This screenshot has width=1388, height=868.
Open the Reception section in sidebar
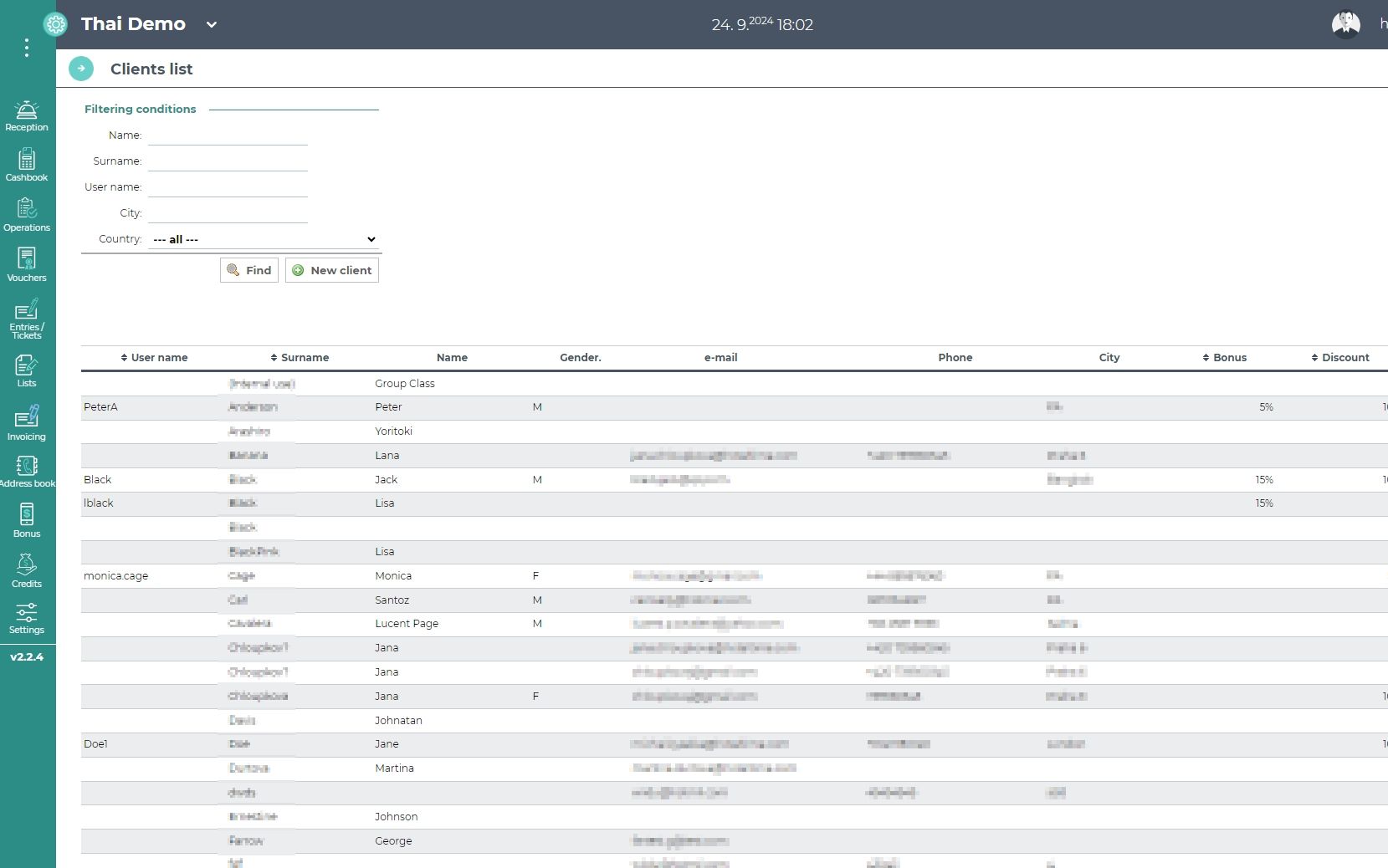click(27, 116)
